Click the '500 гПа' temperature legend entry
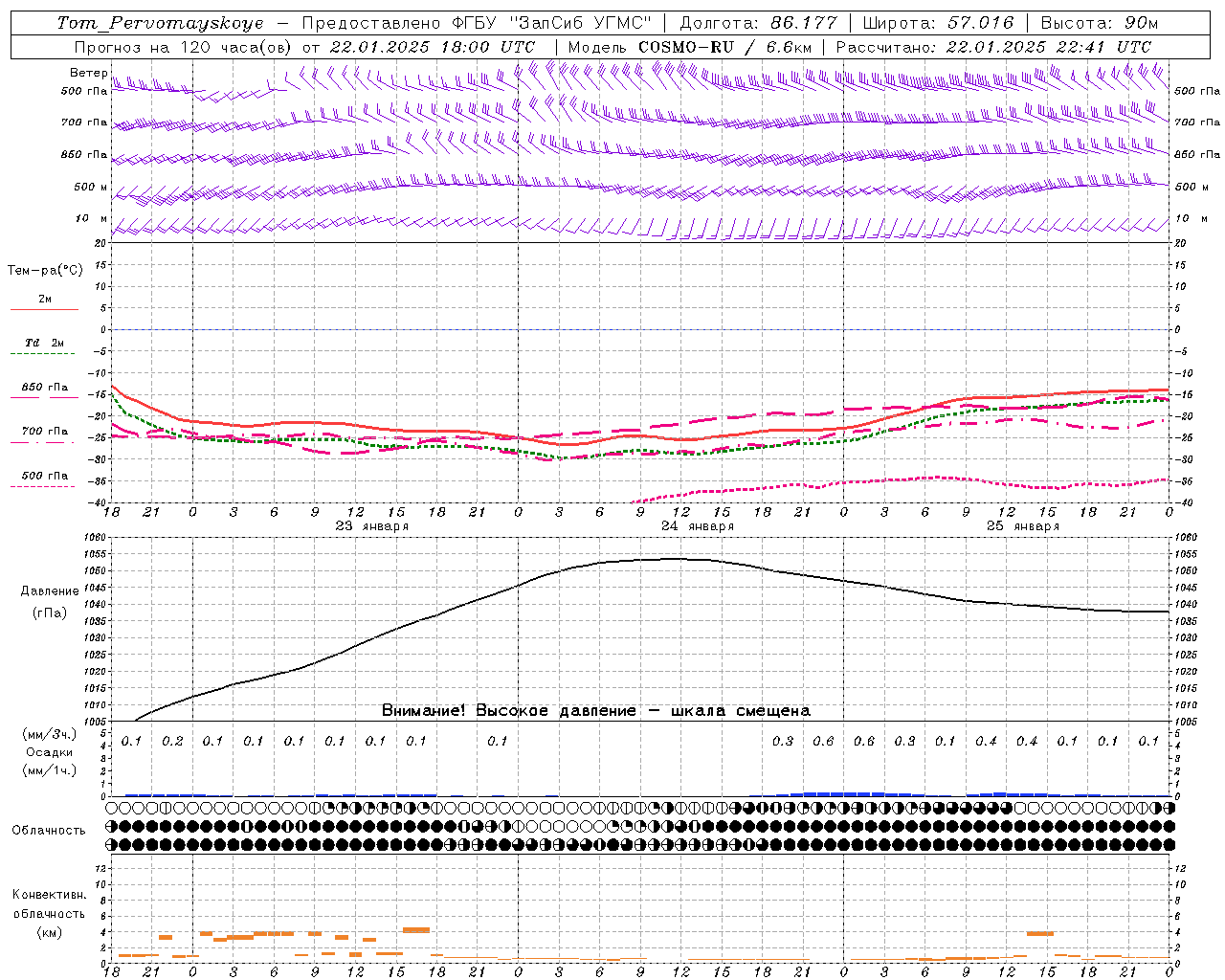This screenshot has width=1225, height=980. pyautogui.click(x=45, y=476)
